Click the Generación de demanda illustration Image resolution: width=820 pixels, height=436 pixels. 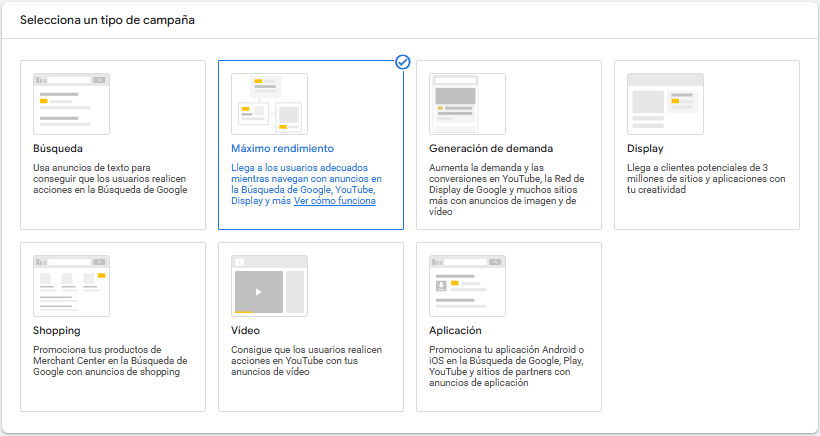tap(468, 104)
